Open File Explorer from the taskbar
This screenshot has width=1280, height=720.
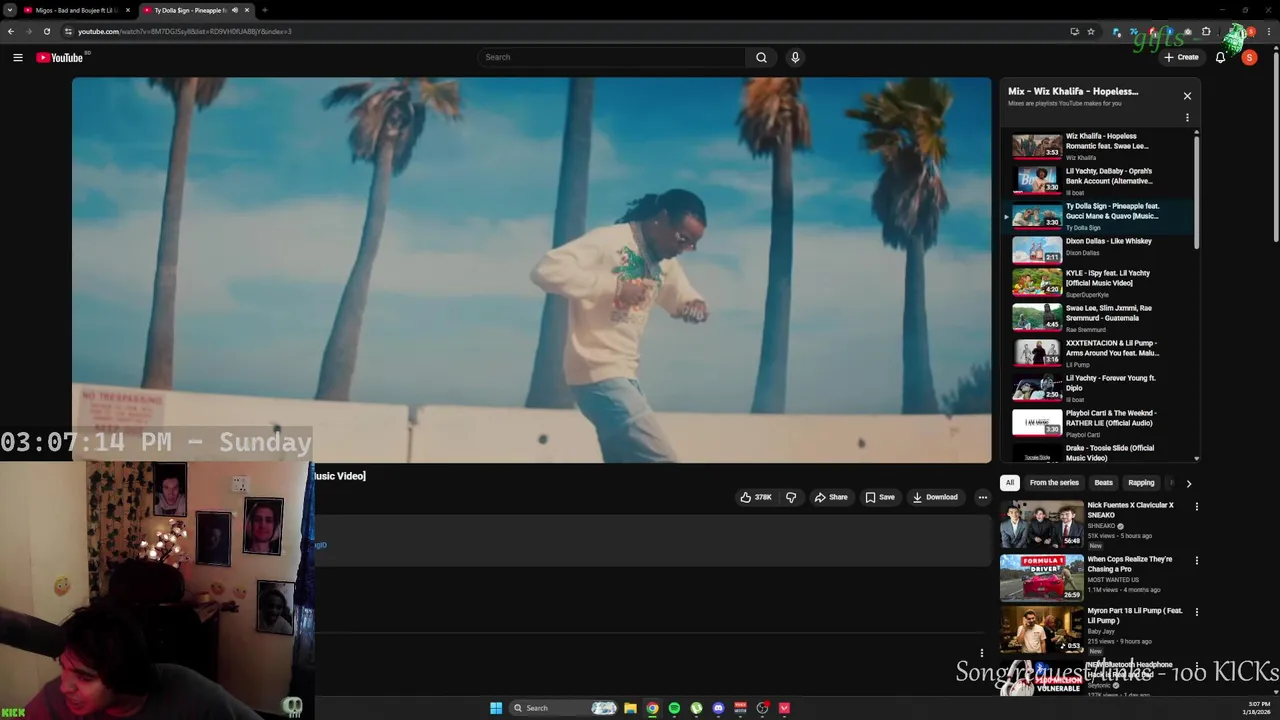click(x=630, y=708)
